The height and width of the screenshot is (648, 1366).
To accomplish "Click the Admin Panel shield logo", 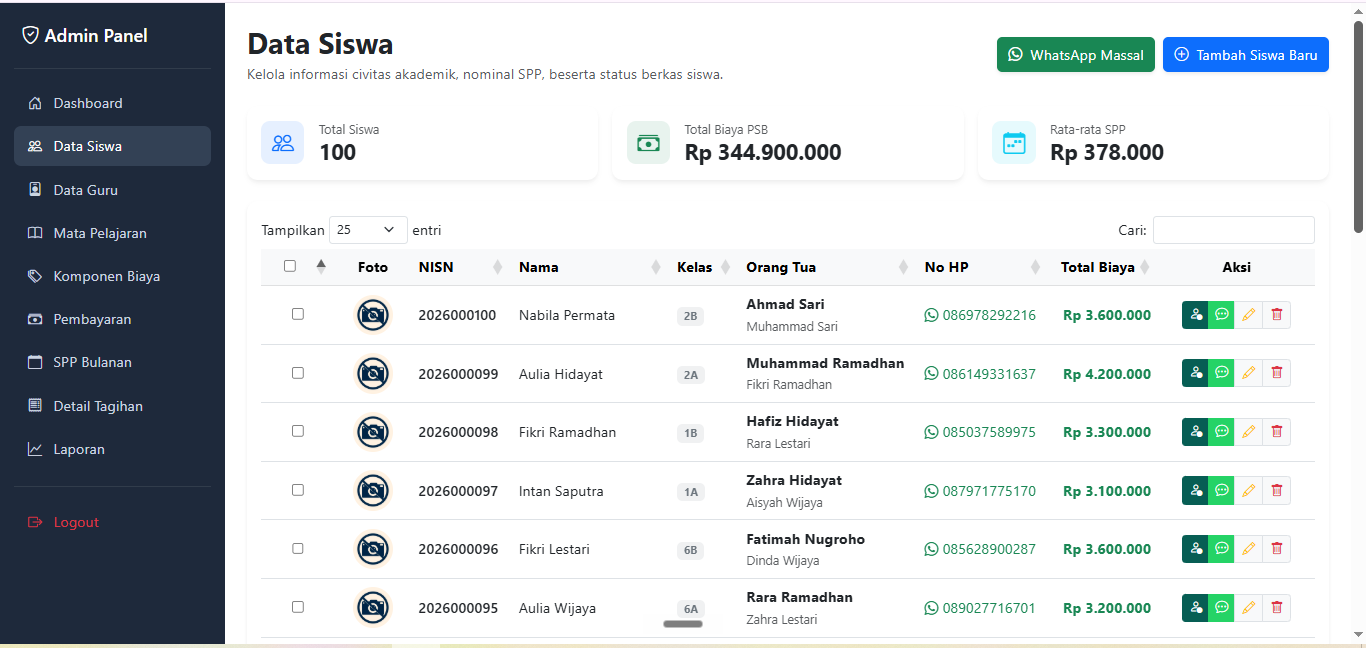I will pyautogui.click(x=31, y=35).
